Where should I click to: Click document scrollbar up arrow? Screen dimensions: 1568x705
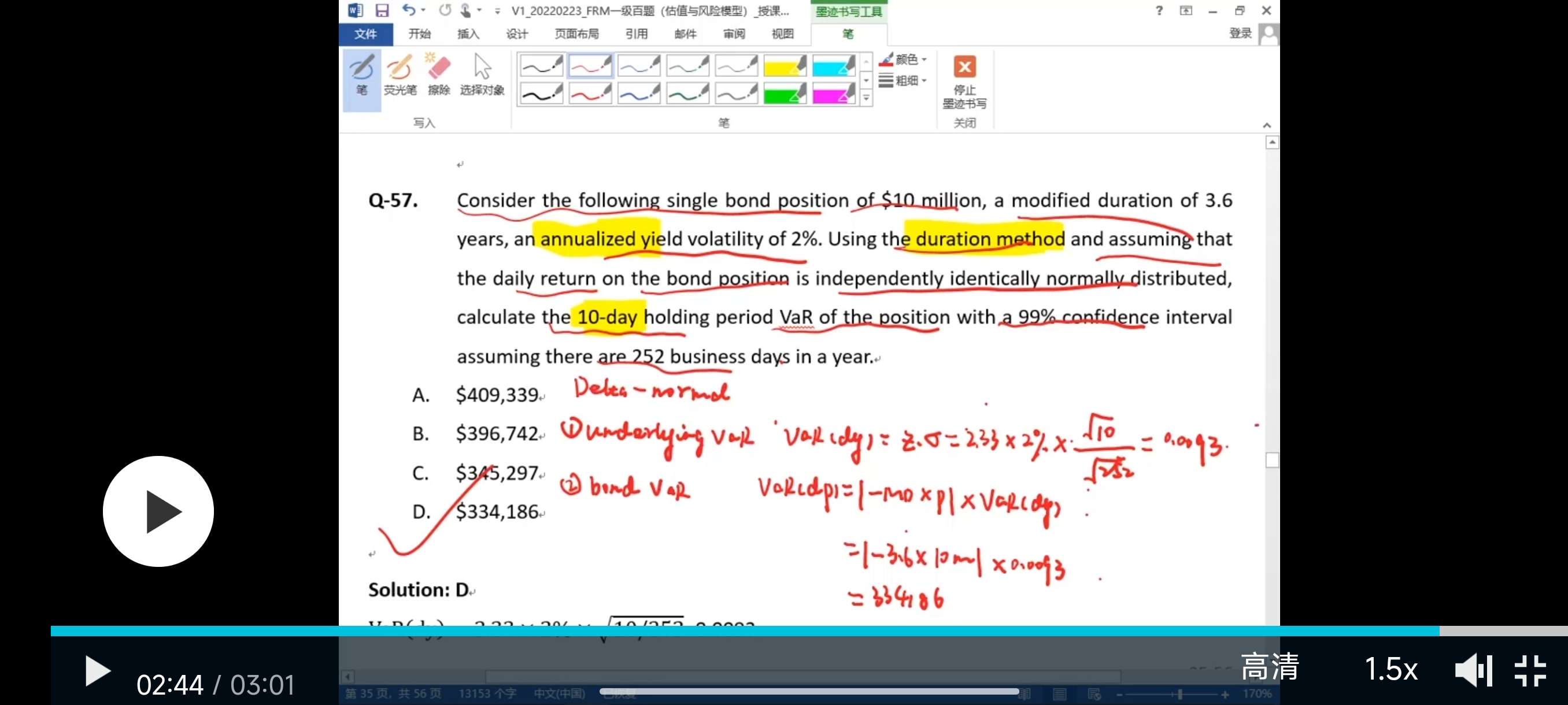click(x=1271, y=142)
